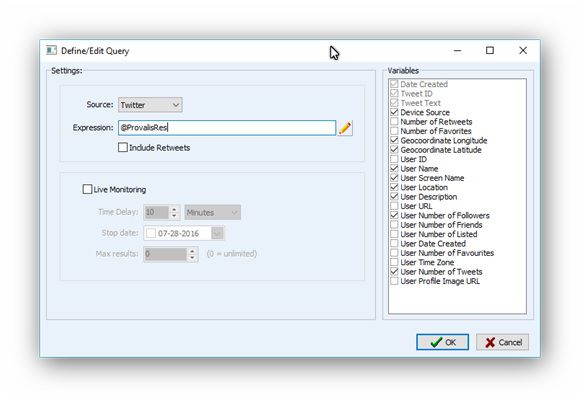580x397 pixels.
Task: Minimize the Define/Edit Query window
Action: (x=458, y=50)
